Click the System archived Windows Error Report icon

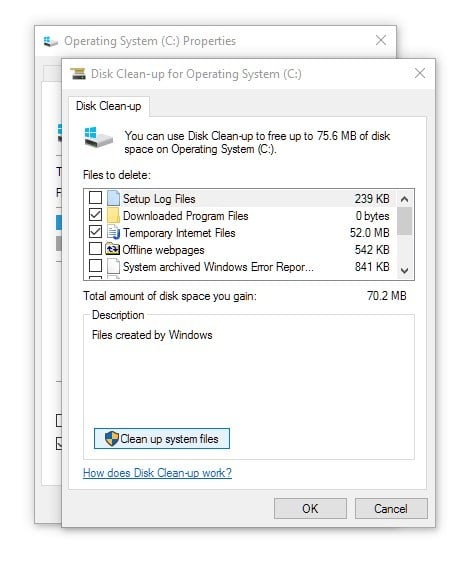point(113,266)
